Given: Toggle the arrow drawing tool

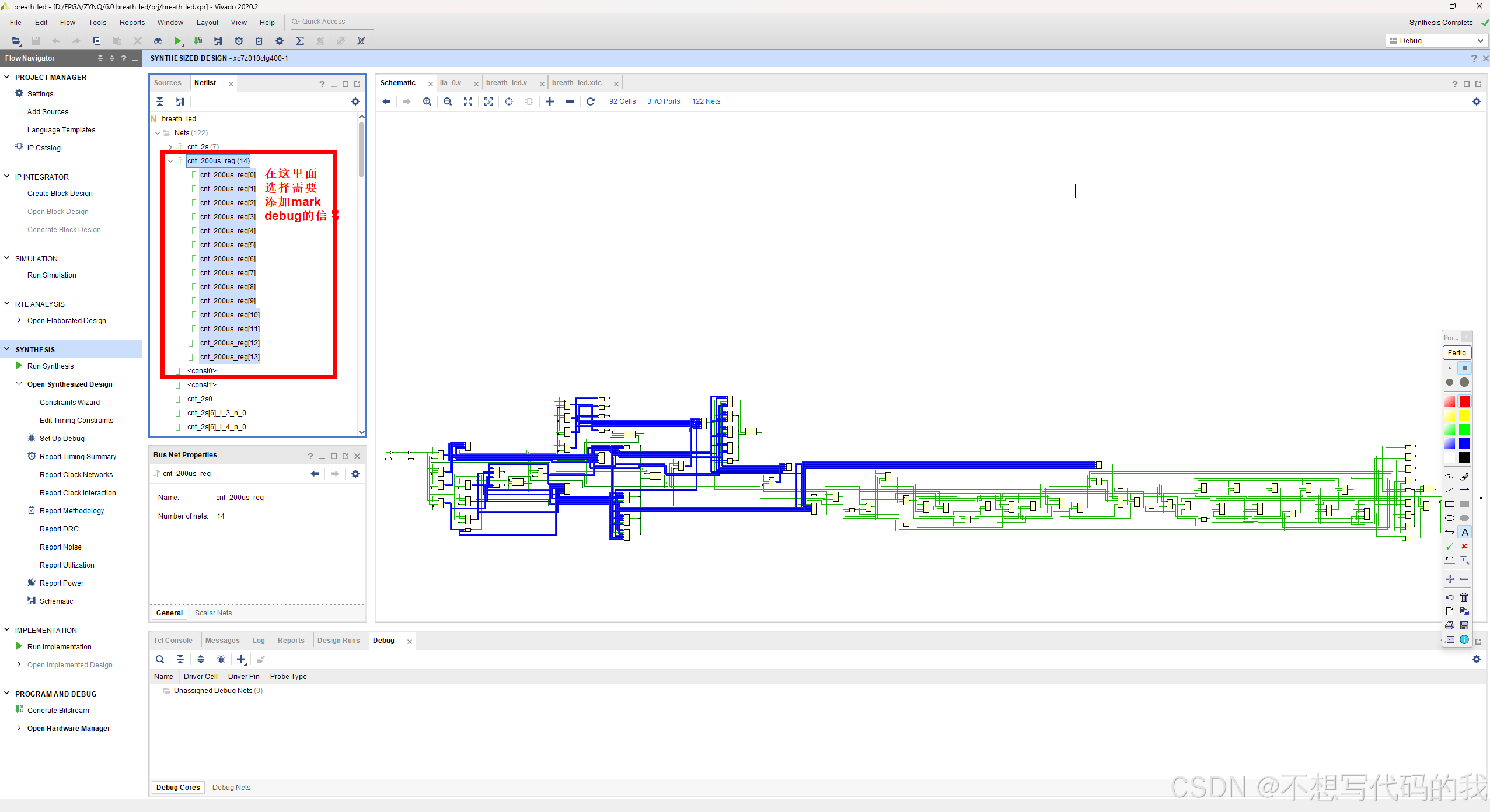Looking at the screenshot, I should click(x=1464, y=490).
